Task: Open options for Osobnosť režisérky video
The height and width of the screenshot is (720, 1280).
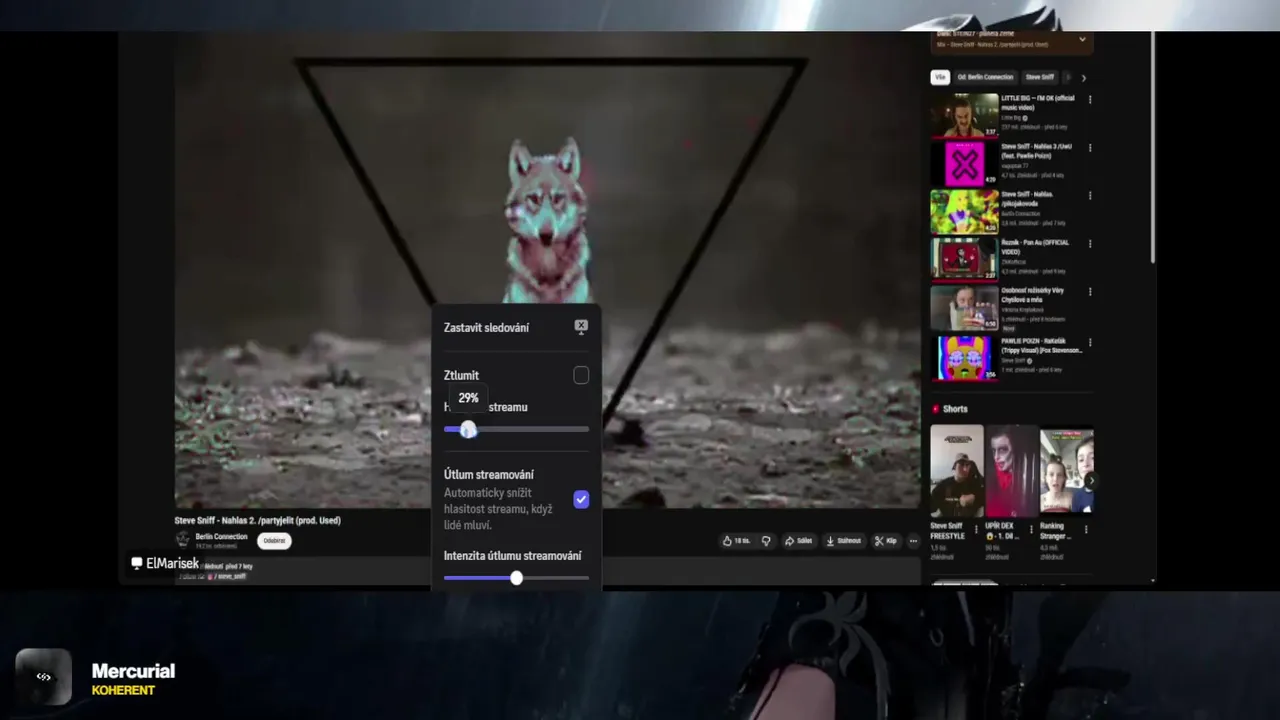Action: coord(1090,292)
